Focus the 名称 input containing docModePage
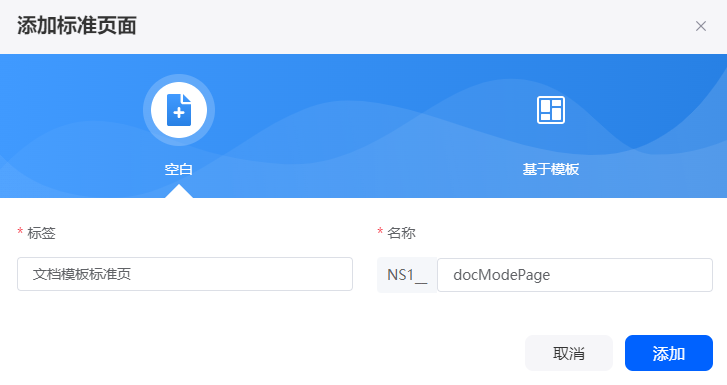The height and width of the screenshot is (385, 727). click(574, 275)
